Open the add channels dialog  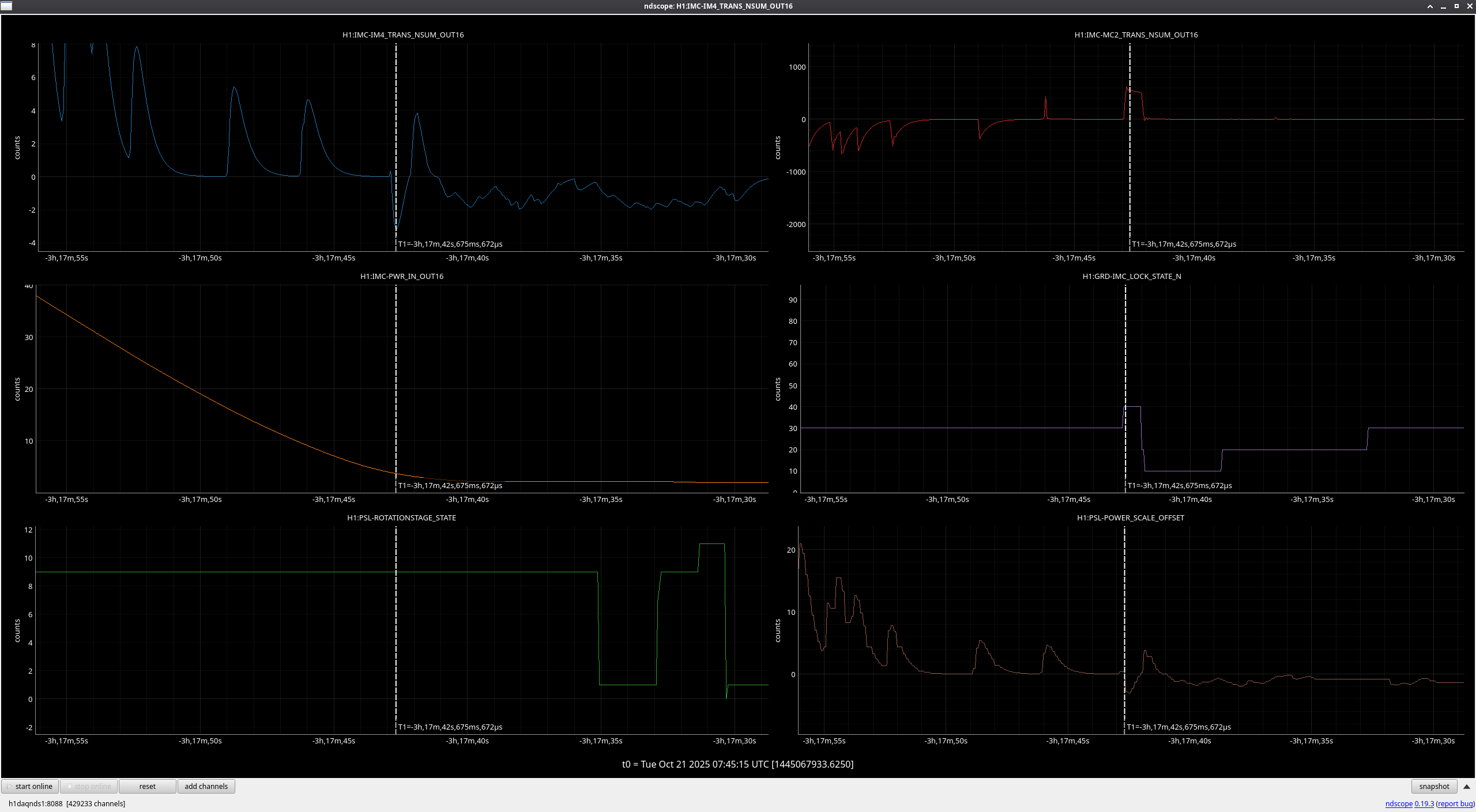tap(206, 786)
